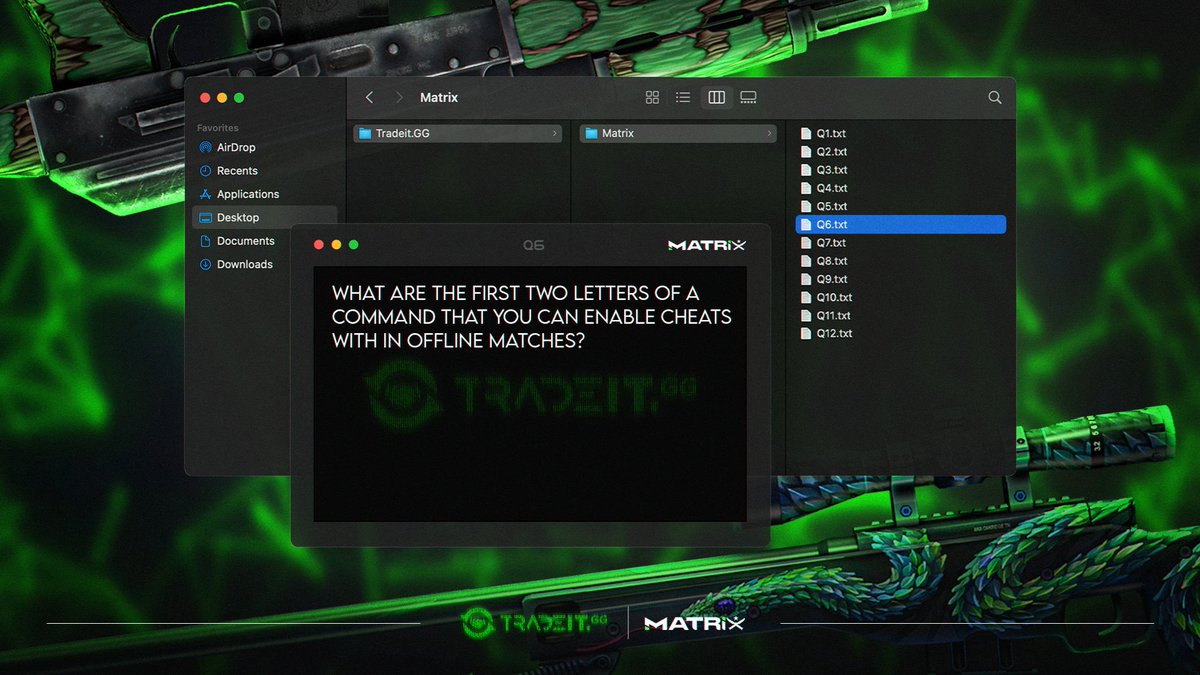Viewport: 1200px width, 675px height.
Task: Switch Finder to column view
Action: 716,98
